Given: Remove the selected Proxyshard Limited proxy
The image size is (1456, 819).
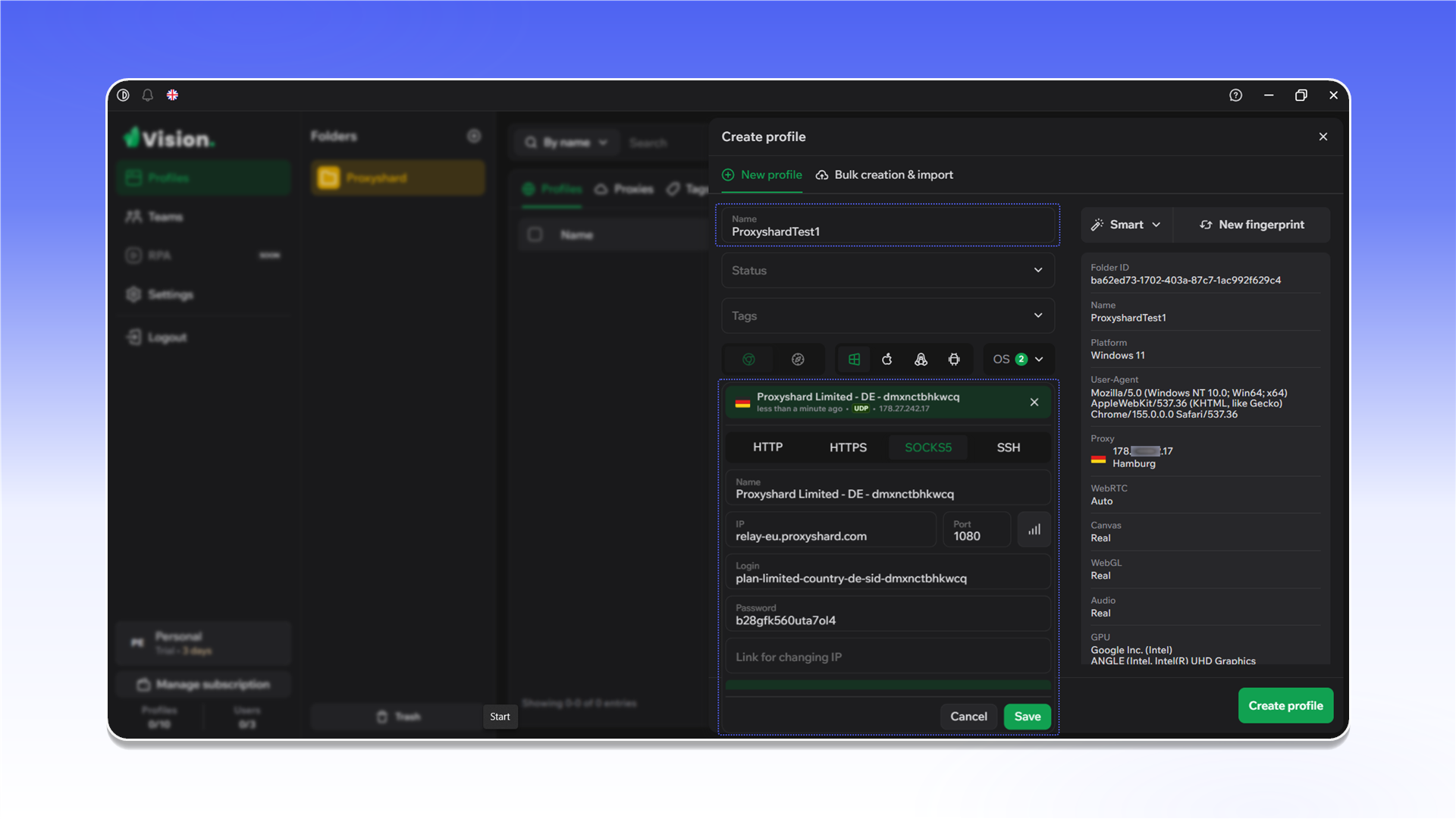Looking at the screenshot, I should 1034,402.
